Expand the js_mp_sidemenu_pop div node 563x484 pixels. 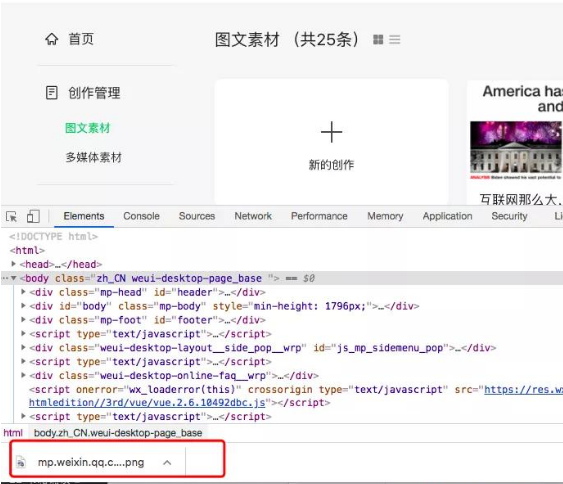(23, 347)
